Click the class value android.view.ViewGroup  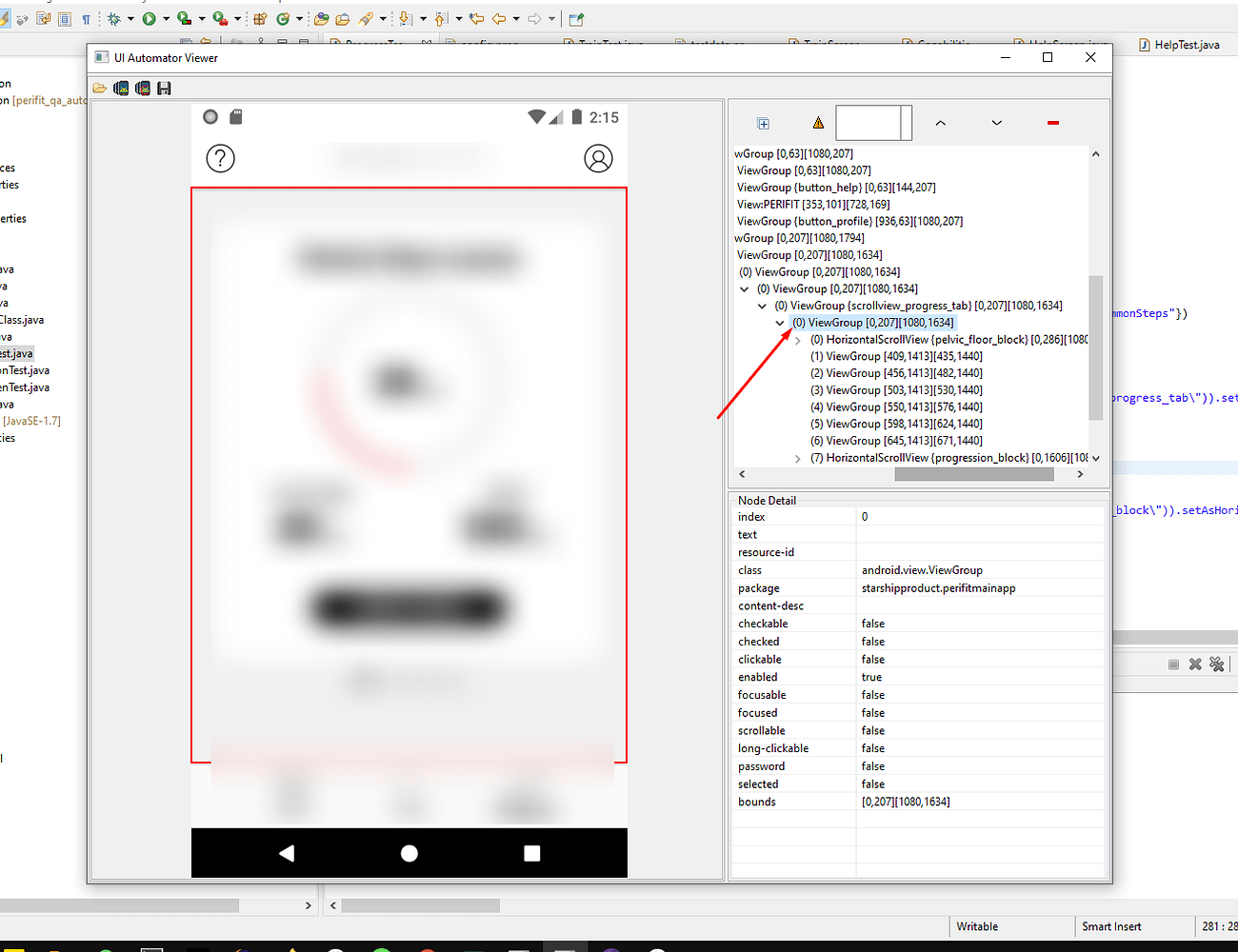click(922, 570)
